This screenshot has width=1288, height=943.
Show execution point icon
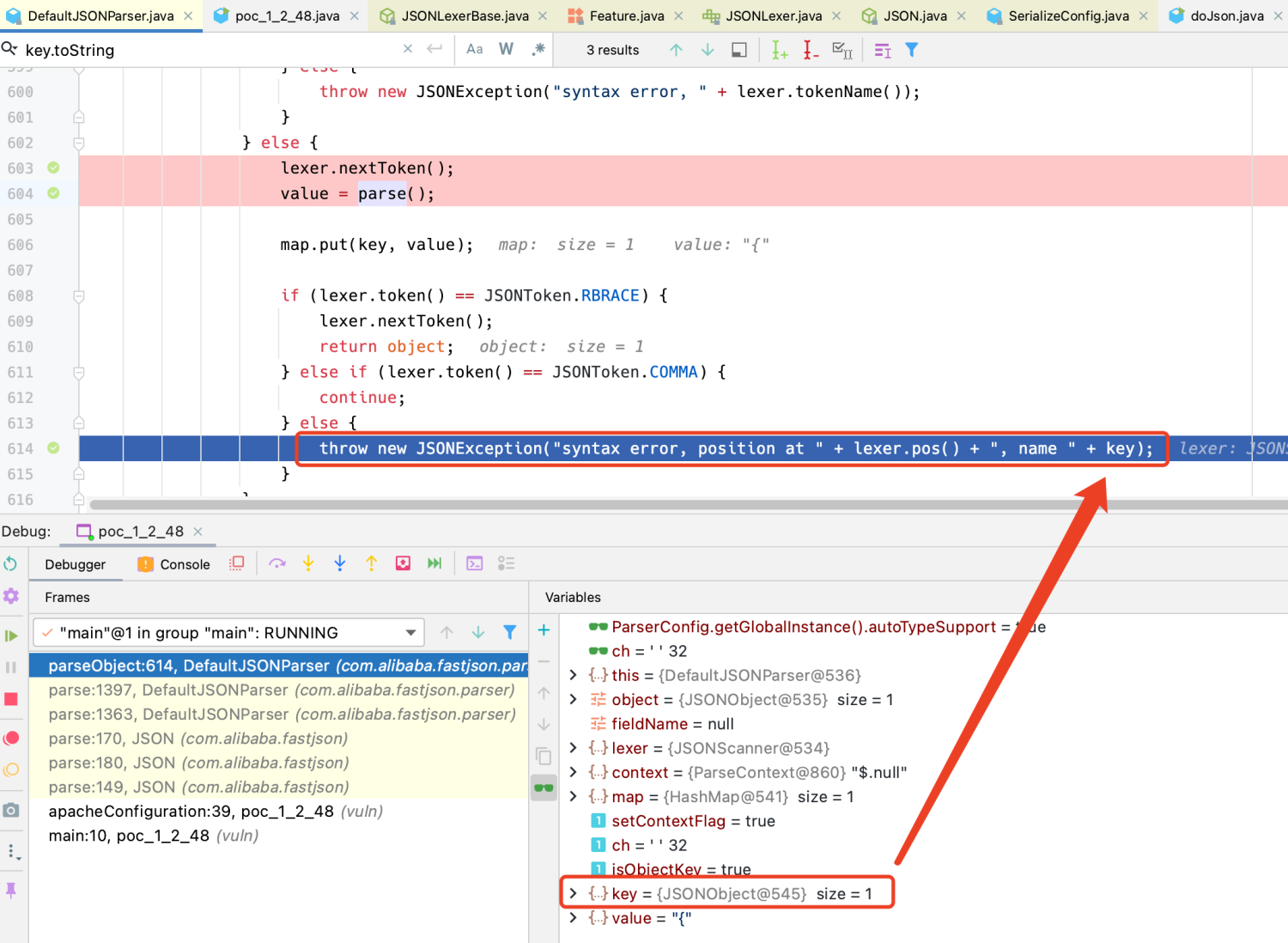pos(237,563)
